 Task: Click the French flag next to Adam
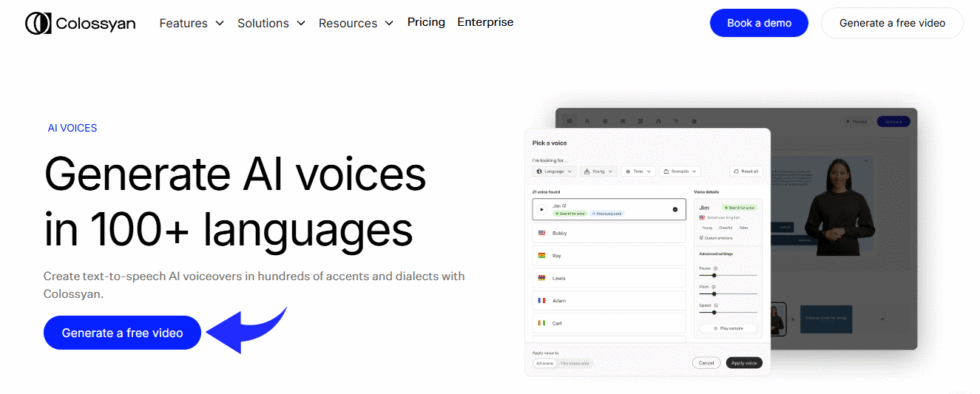coord(542,300)
